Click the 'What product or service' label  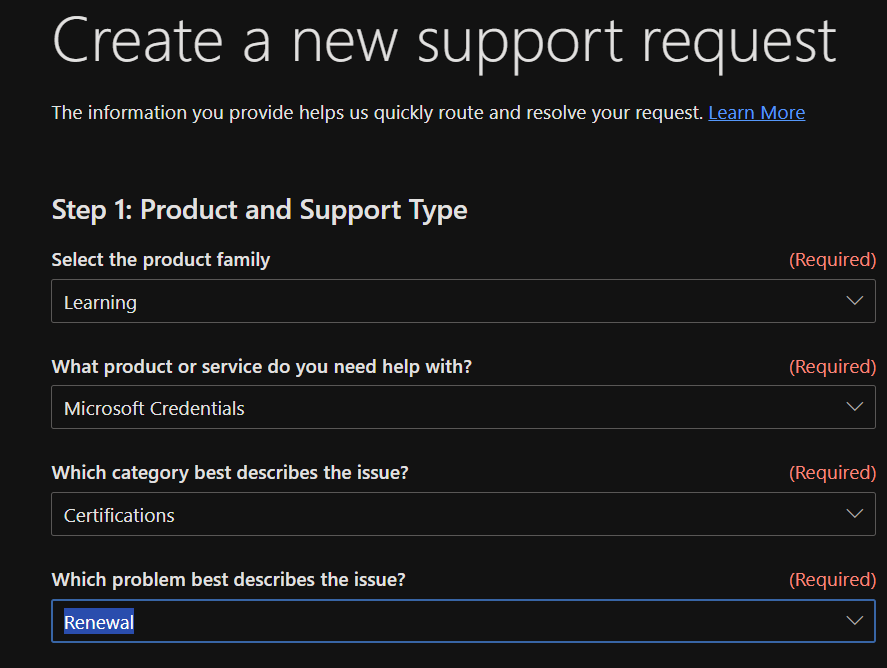261,367
